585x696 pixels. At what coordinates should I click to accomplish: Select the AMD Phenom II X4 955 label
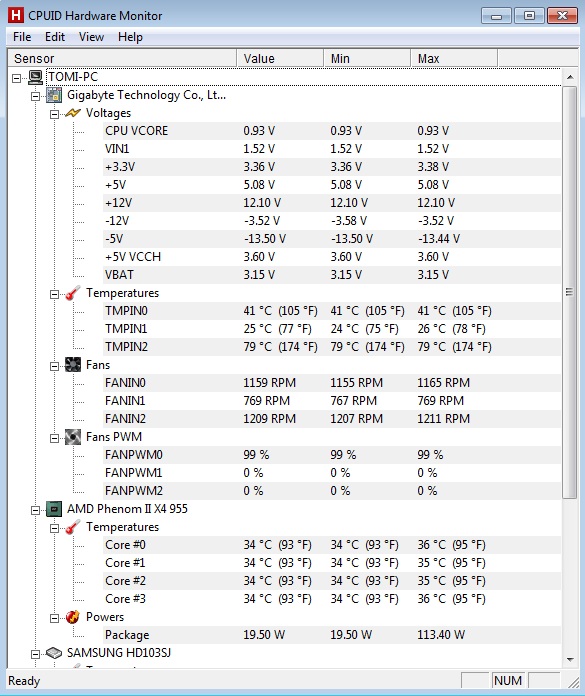click(127, 509)
